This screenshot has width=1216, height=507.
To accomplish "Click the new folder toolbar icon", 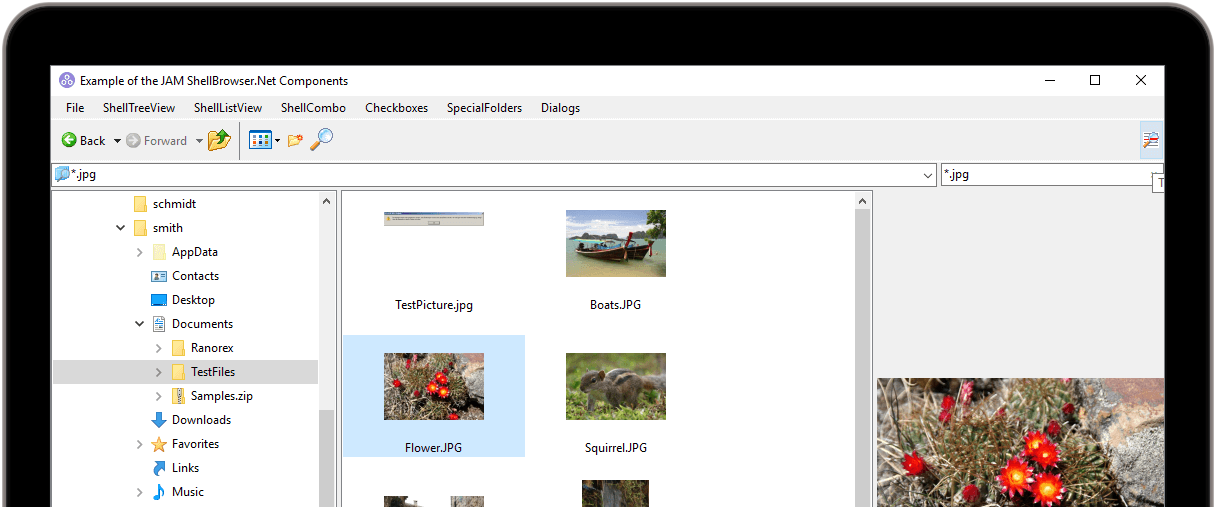I will tap(295, 141).
